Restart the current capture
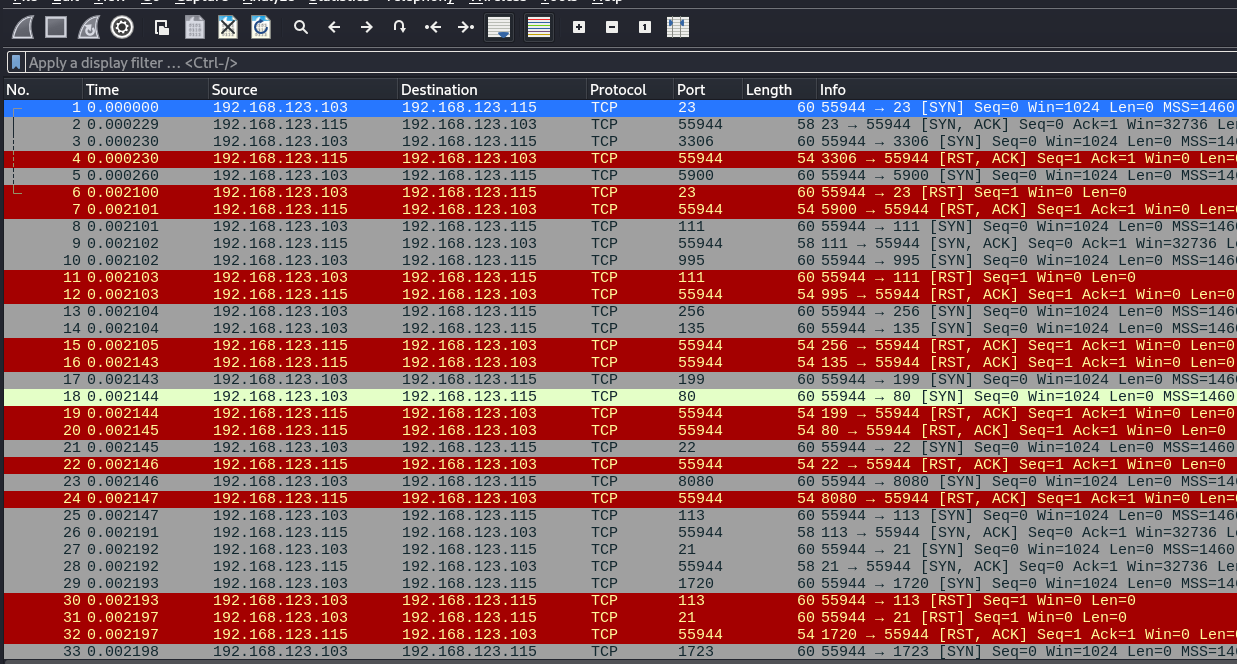 89,27
